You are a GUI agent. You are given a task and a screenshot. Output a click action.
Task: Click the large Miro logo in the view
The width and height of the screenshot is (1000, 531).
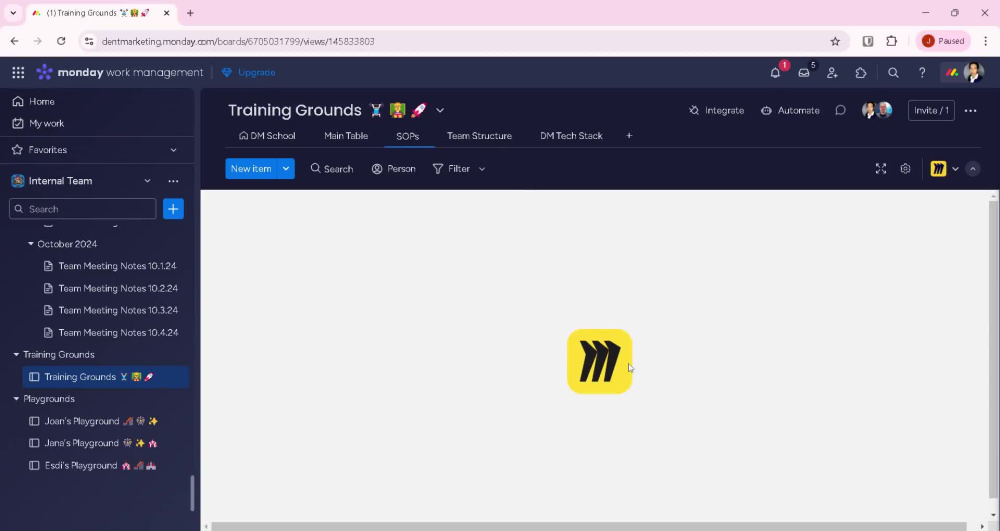(599, 361)
